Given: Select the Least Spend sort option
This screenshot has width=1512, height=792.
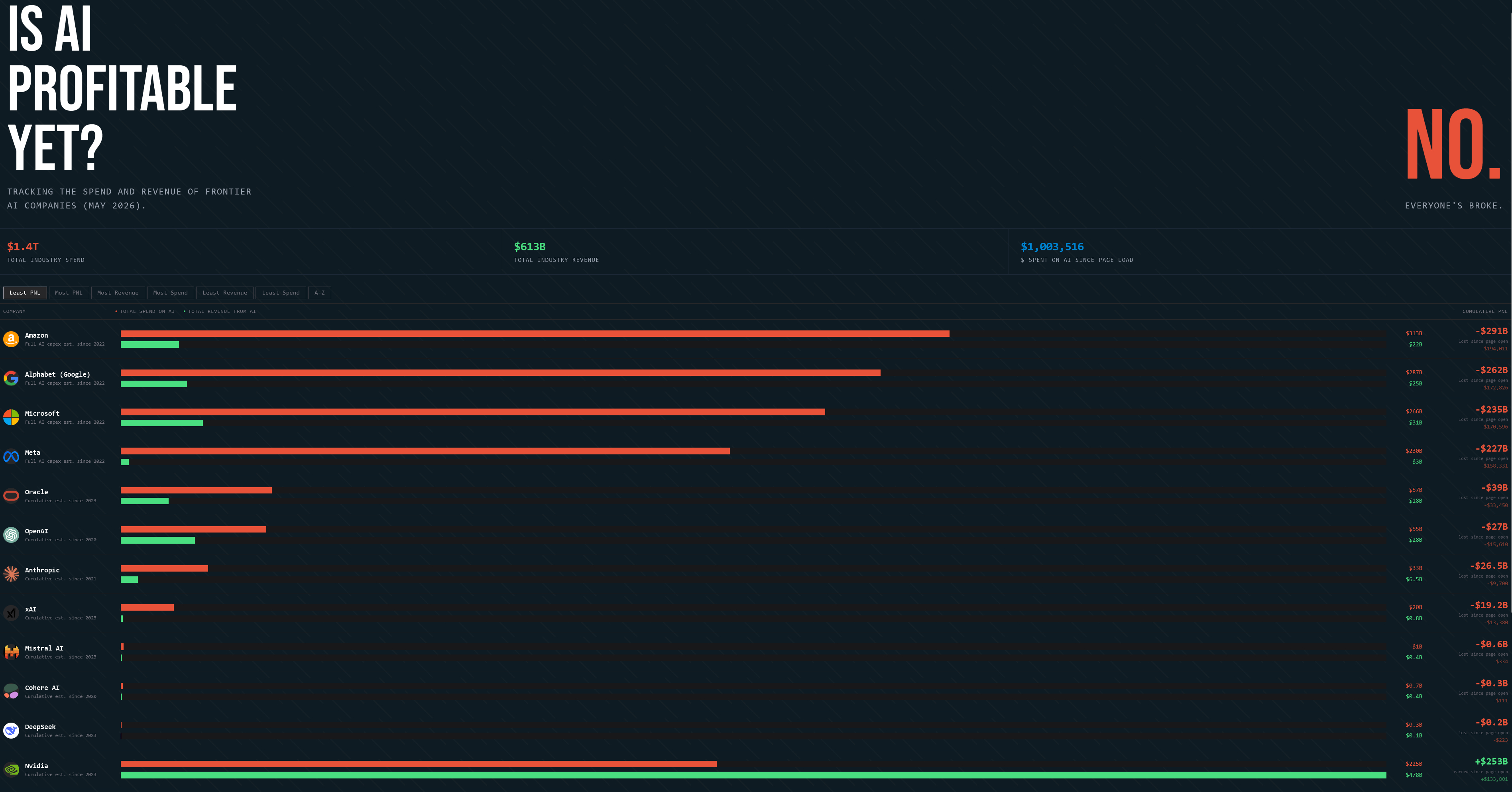Looking at the screenshot, I should 281,293.
